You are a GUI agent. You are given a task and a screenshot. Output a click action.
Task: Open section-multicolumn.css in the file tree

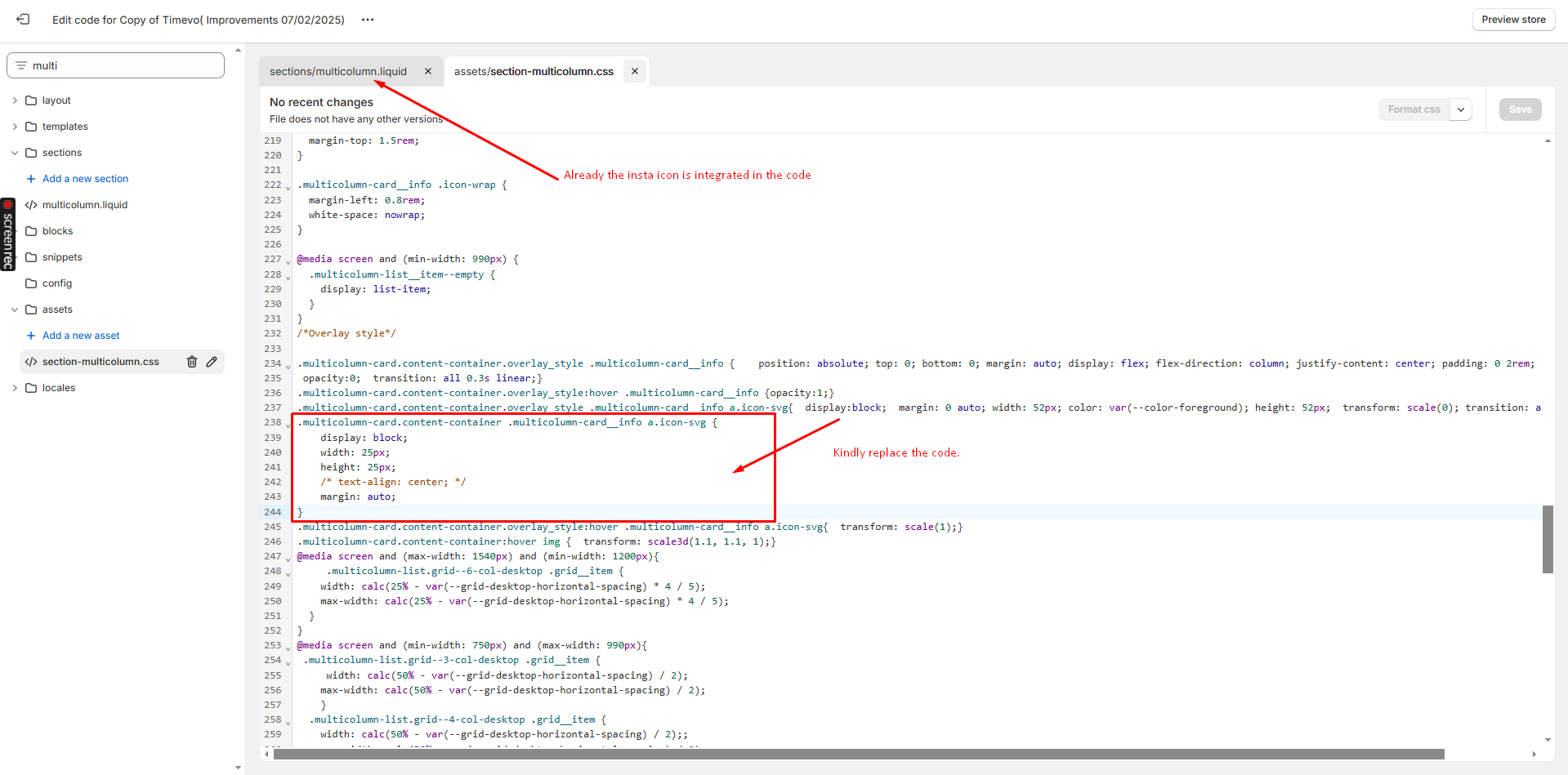pos(101,362)
